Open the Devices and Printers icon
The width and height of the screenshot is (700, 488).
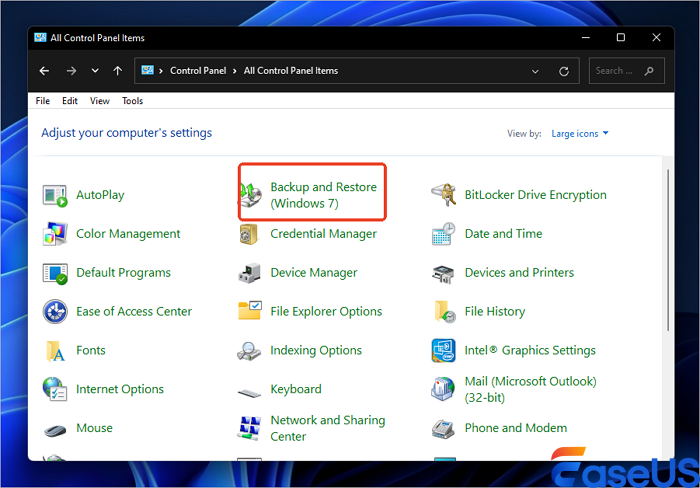coord(444,273)
